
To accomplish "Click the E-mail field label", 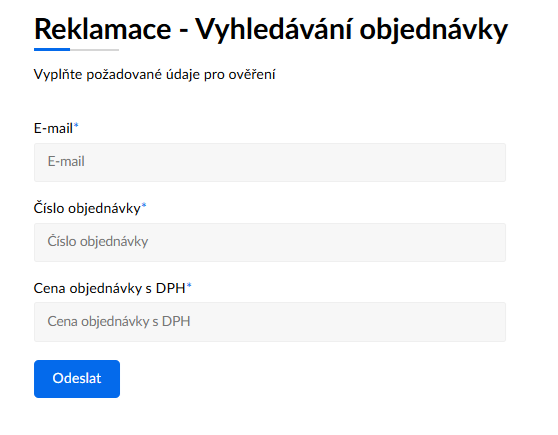I will pyautogui.click(x=53, y=128).
